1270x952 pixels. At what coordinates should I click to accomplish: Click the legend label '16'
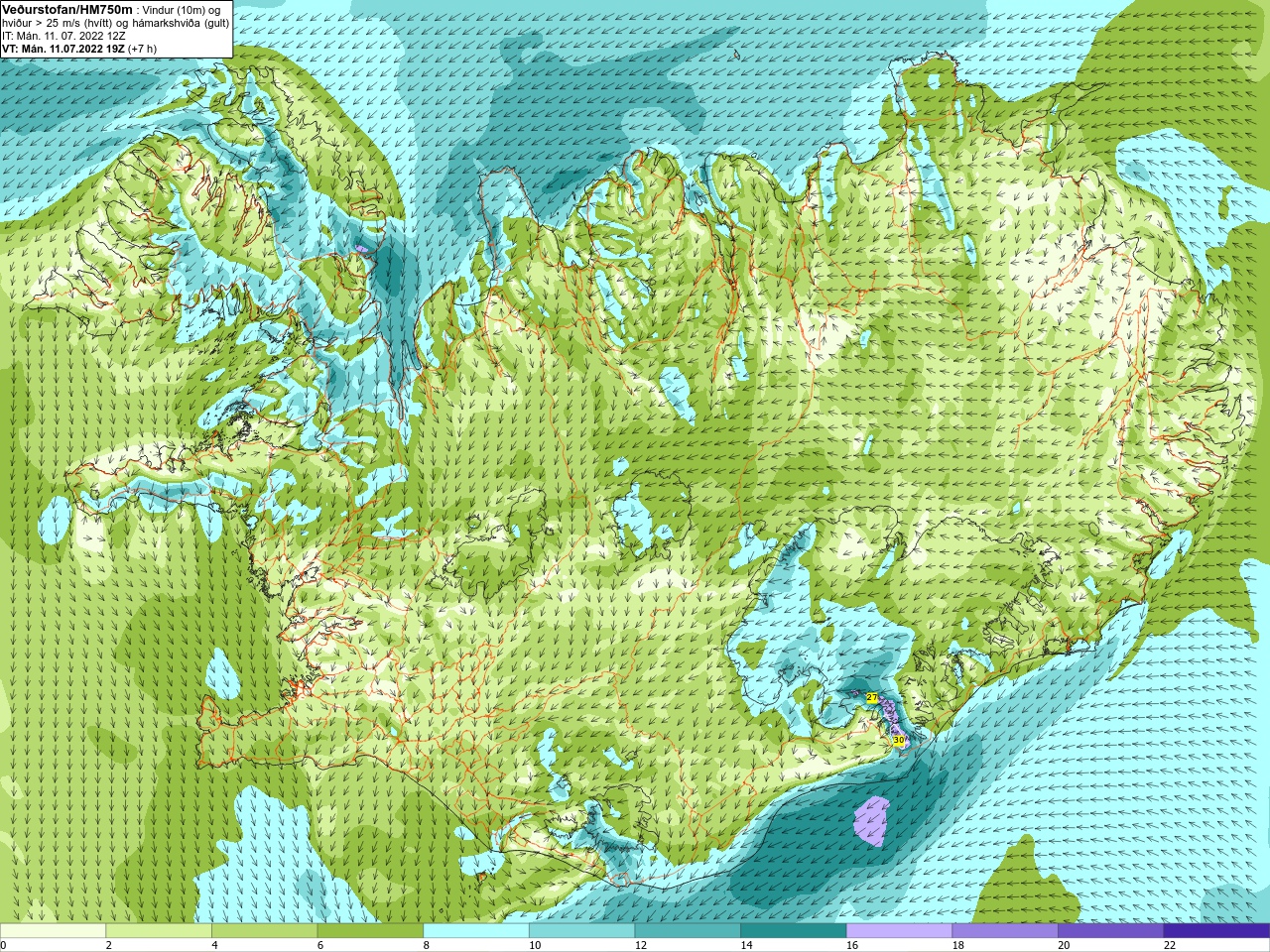(x=852, y=945)
